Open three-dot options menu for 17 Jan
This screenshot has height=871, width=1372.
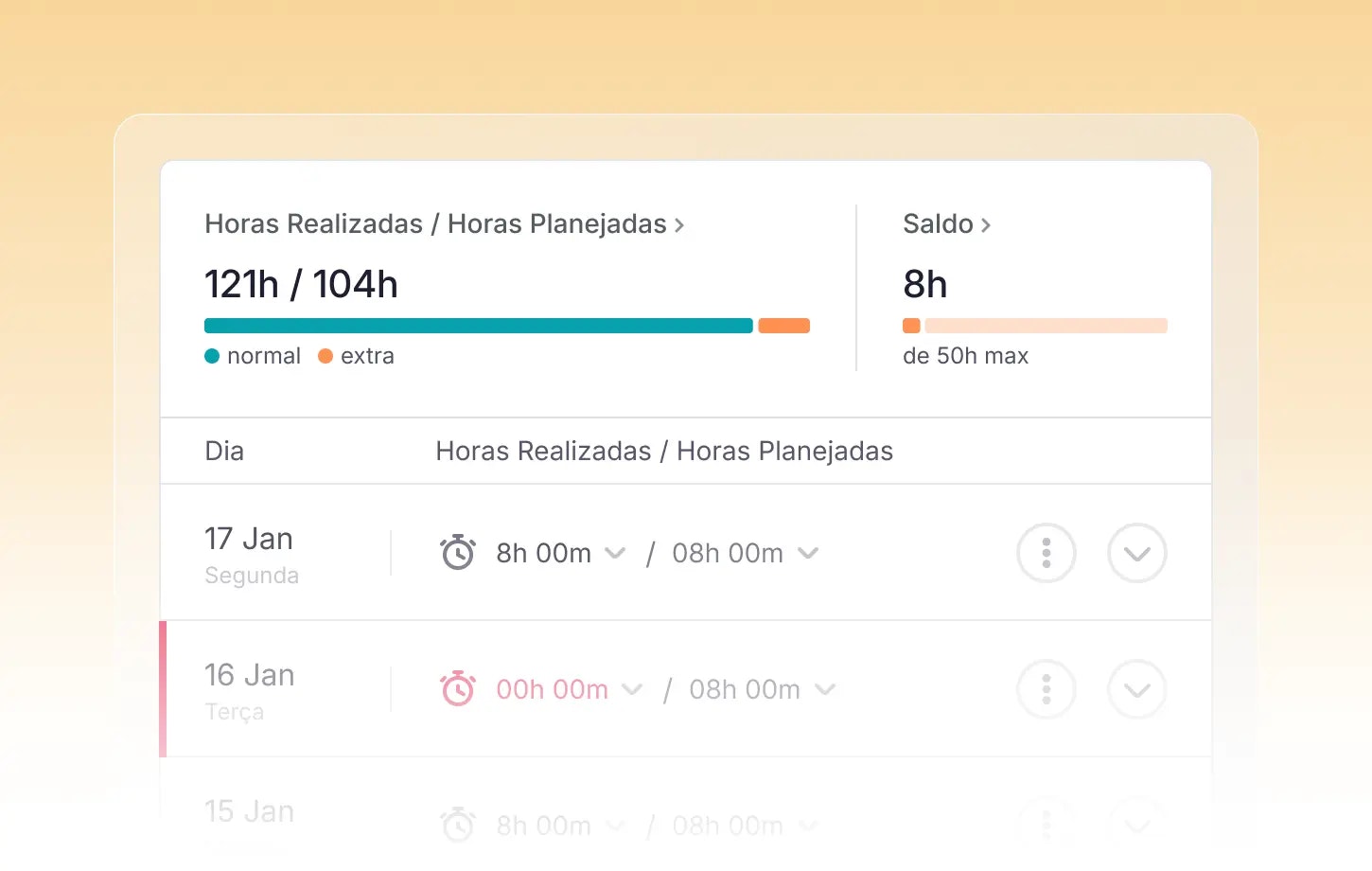1046,553
